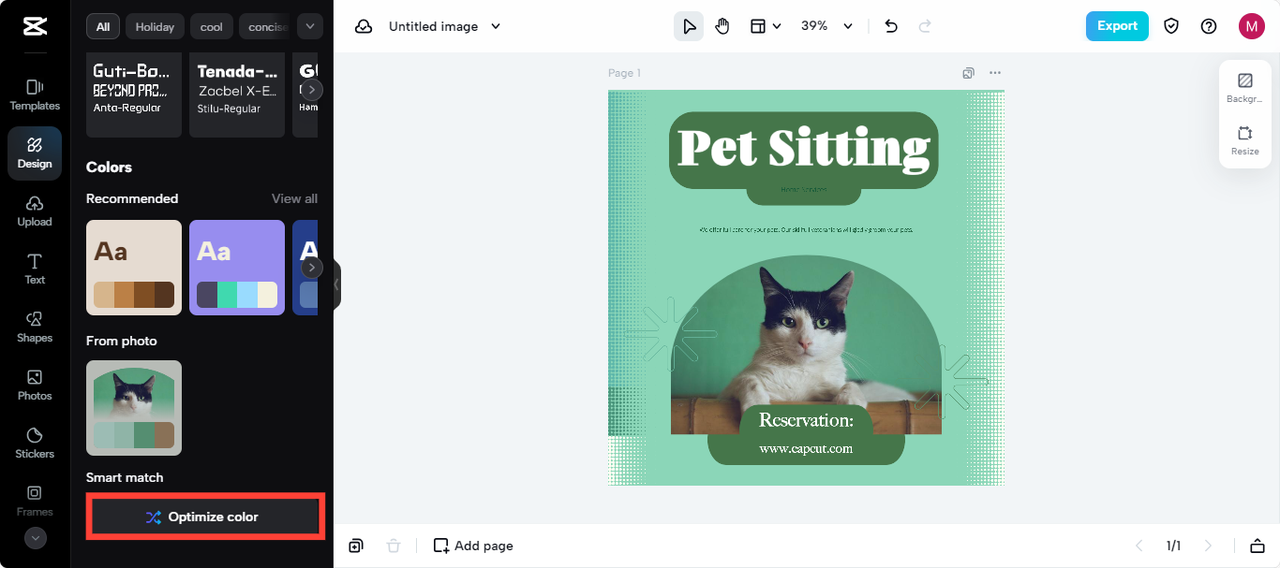Click the Page 1 label
The image size is (1280, 568).
coord(624,73)
